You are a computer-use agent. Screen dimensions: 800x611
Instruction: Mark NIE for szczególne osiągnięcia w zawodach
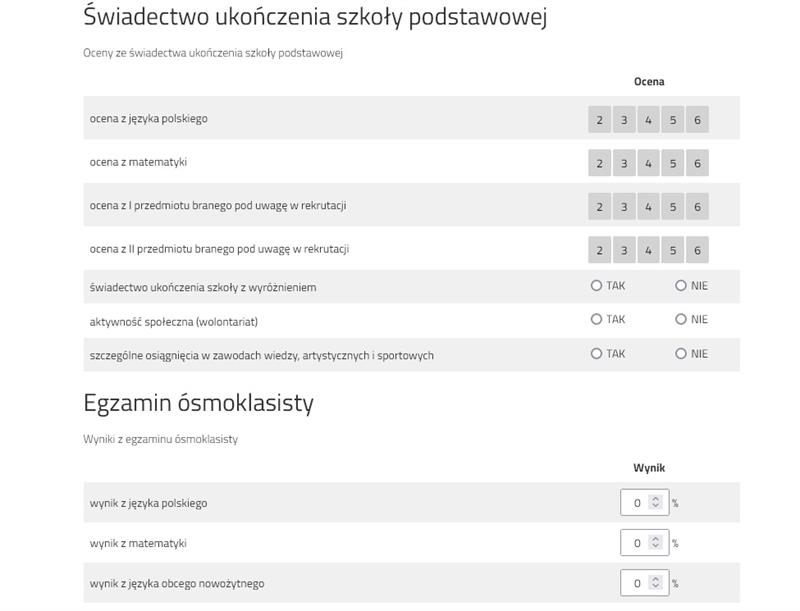click(681, 354)
